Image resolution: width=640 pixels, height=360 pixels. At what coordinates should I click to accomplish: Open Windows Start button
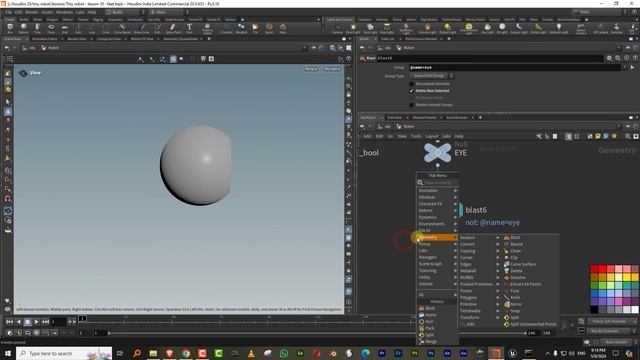[7, 353]
